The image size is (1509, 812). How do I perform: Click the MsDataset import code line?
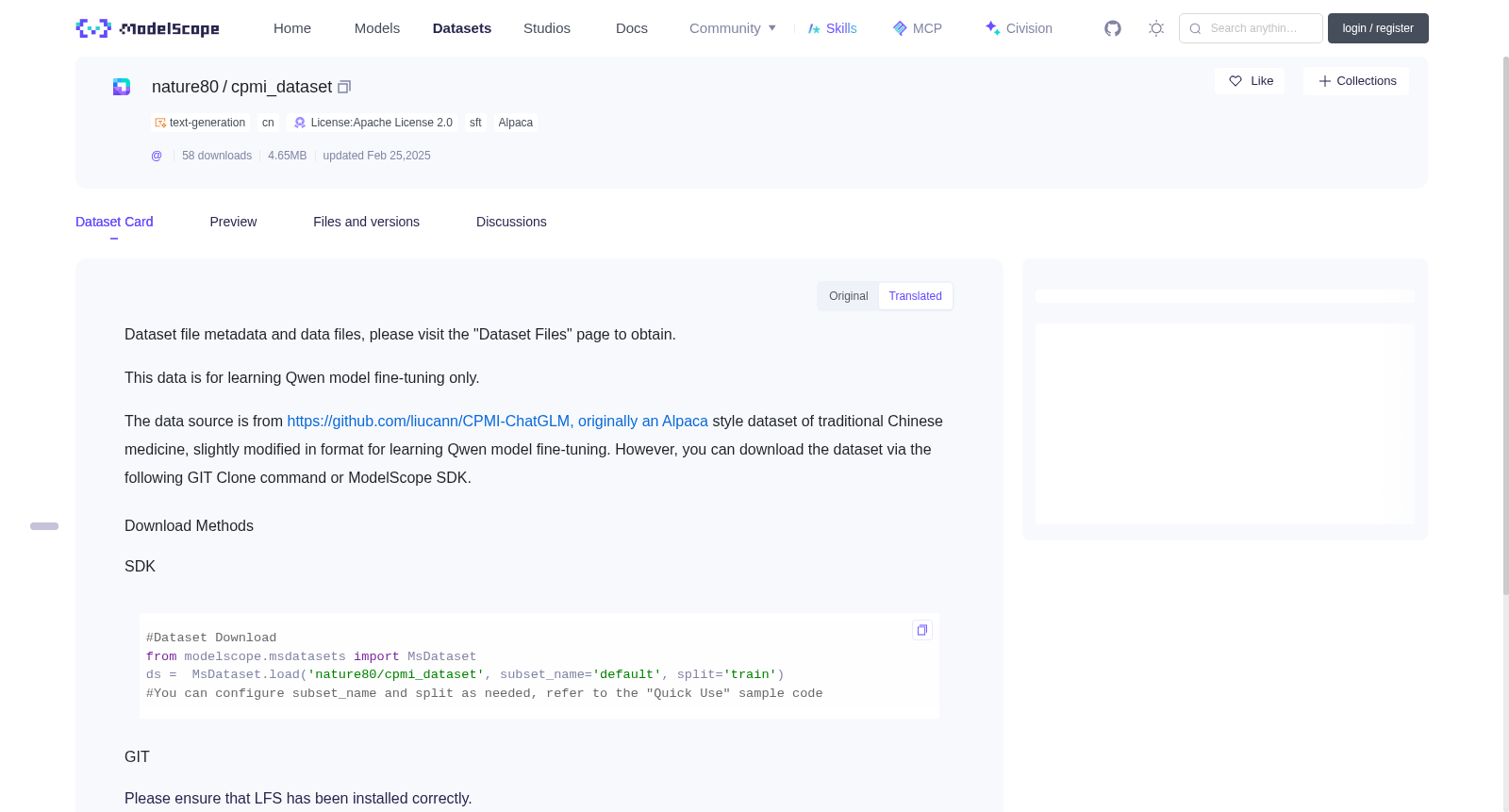click(x=311, y=656)
